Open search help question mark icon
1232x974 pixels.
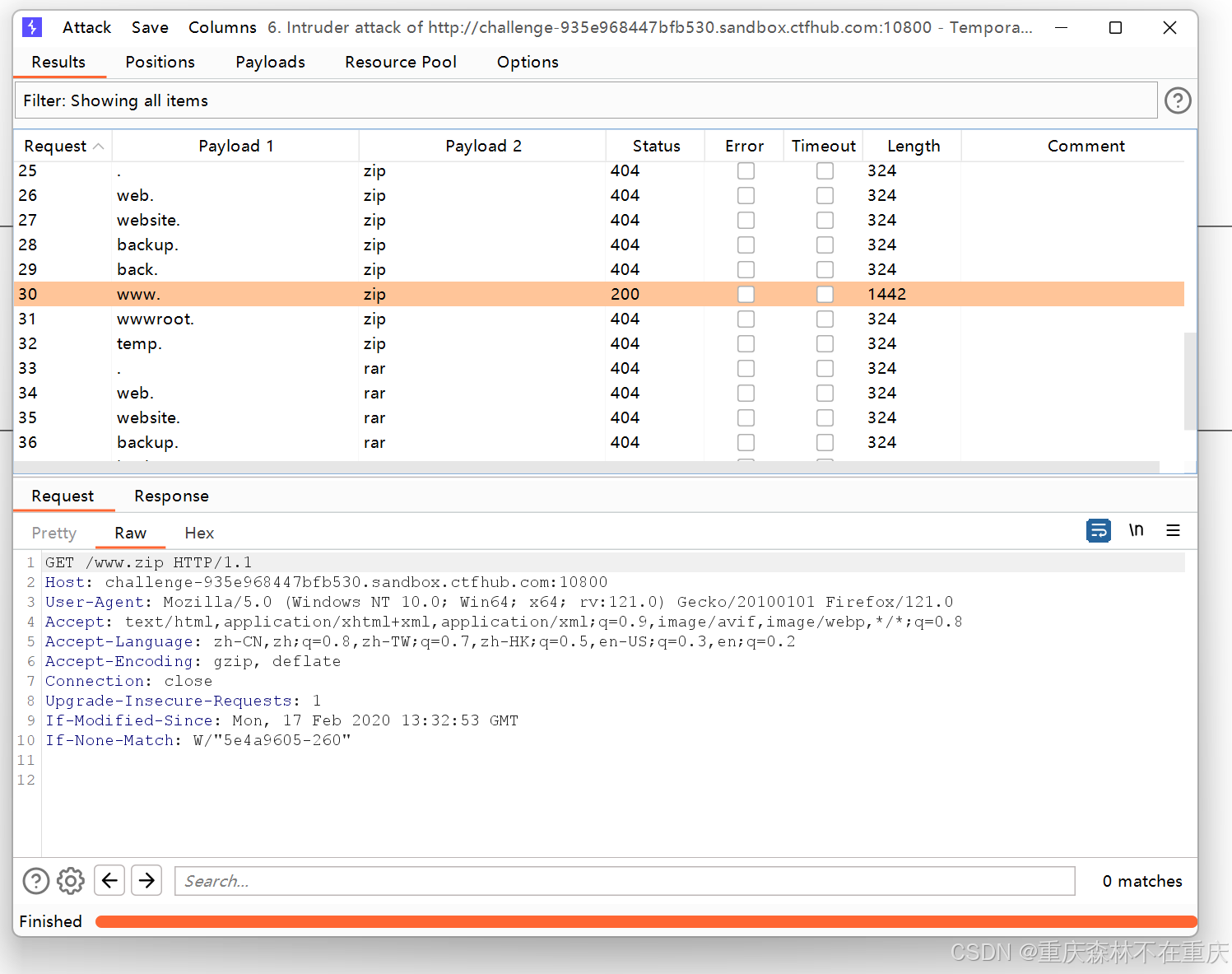click(36, 881)
